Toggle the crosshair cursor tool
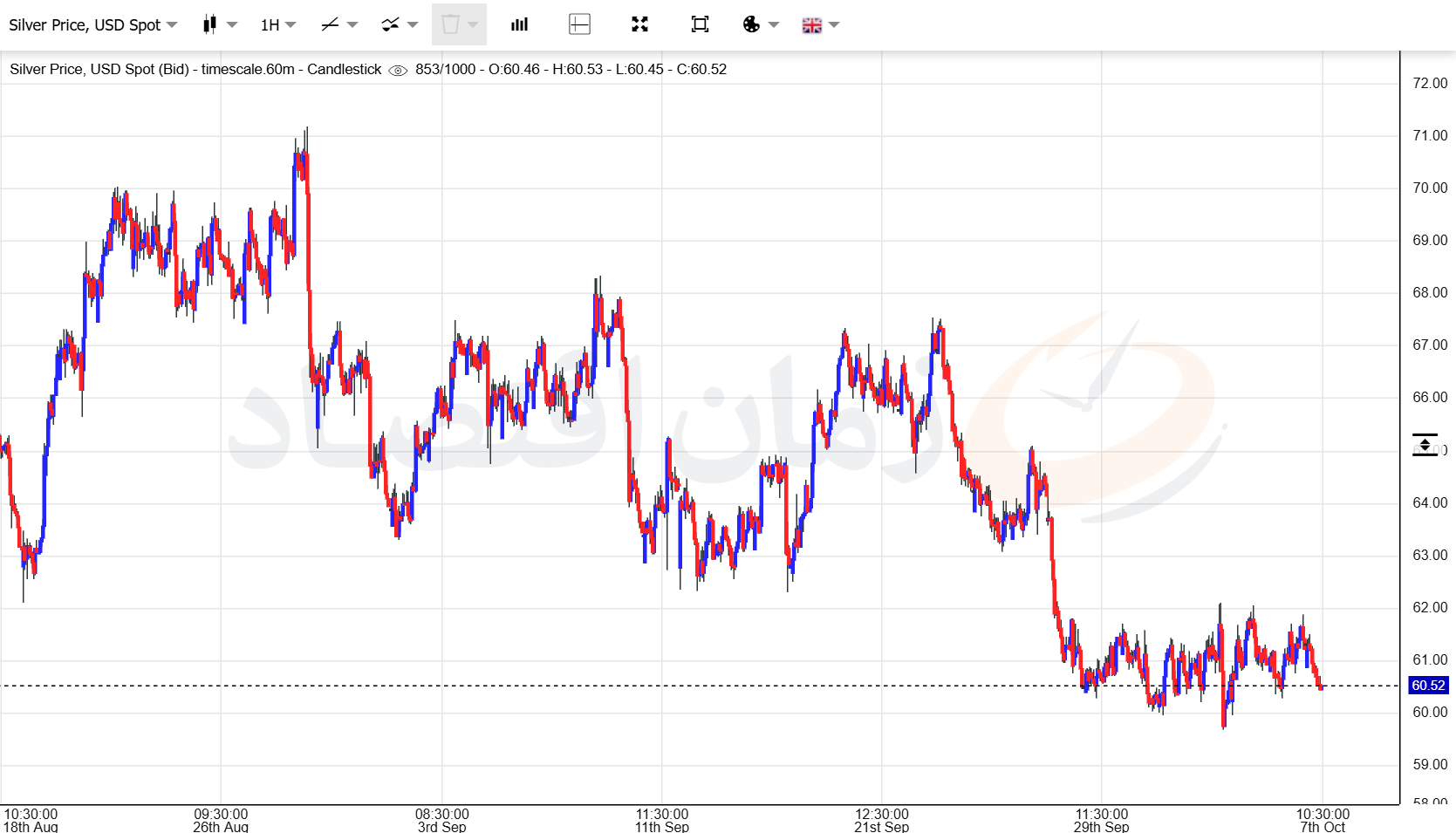The height and width of the screenshot is (833, 1456). 579,24
